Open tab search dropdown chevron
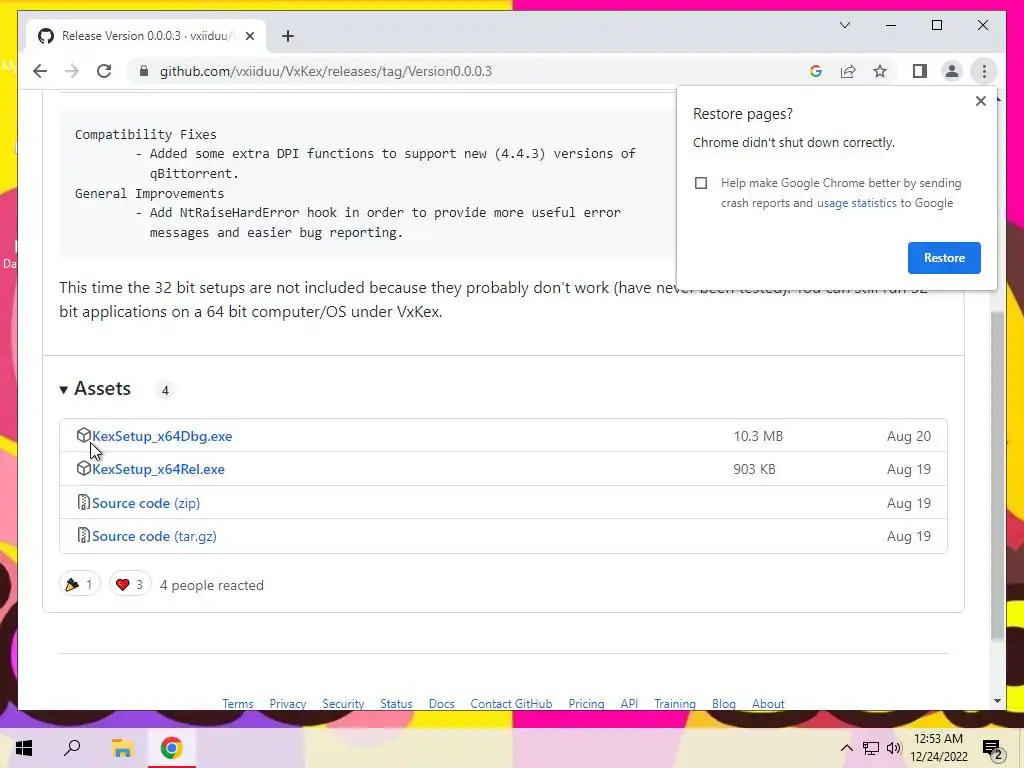 [844, 25]
